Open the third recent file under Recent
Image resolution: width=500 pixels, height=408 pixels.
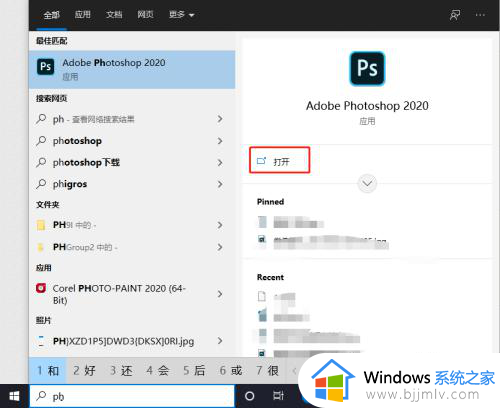click(309, 336)
